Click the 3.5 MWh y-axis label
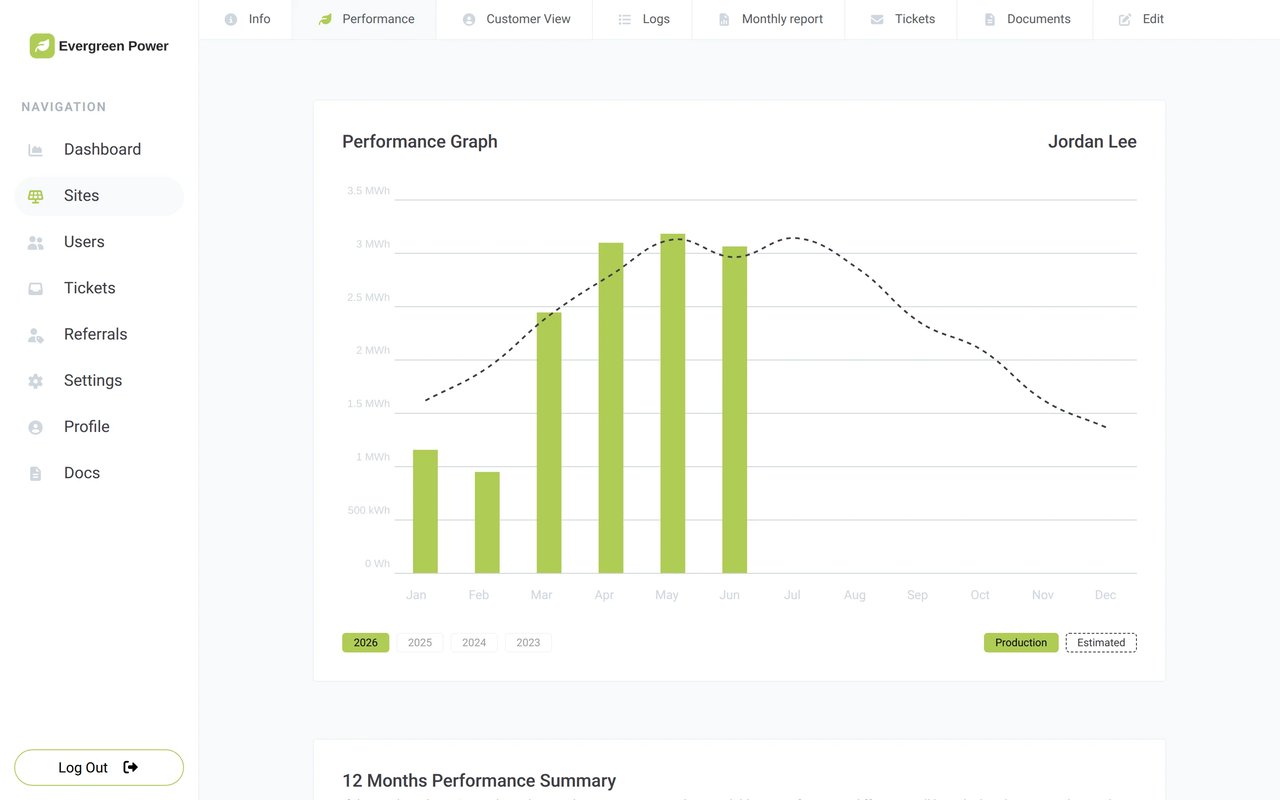 (369, 191)
